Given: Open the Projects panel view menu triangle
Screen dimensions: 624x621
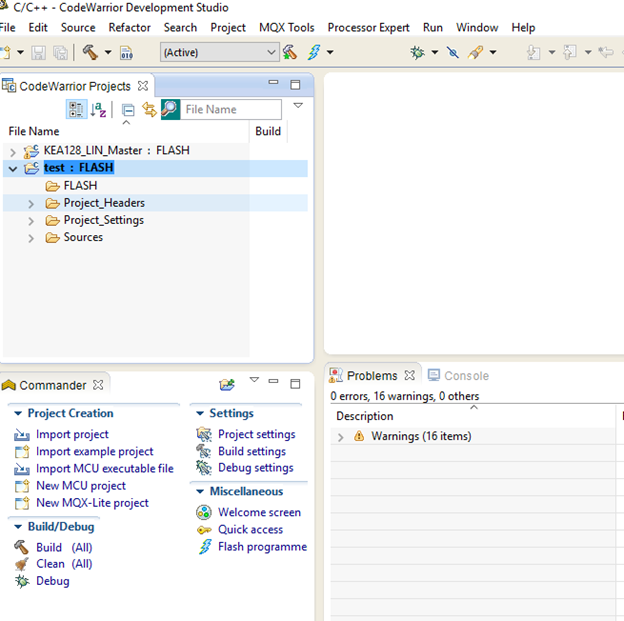Looking at the screenshot, I should click(298, 105).
